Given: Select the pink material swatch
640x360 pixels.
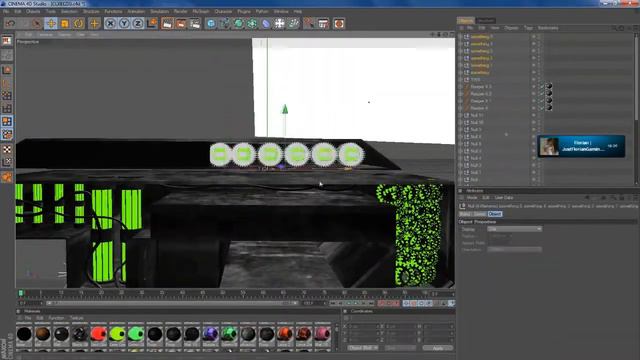Looking at the screenshot, I should pyautogui.click(x=322, y=334).
